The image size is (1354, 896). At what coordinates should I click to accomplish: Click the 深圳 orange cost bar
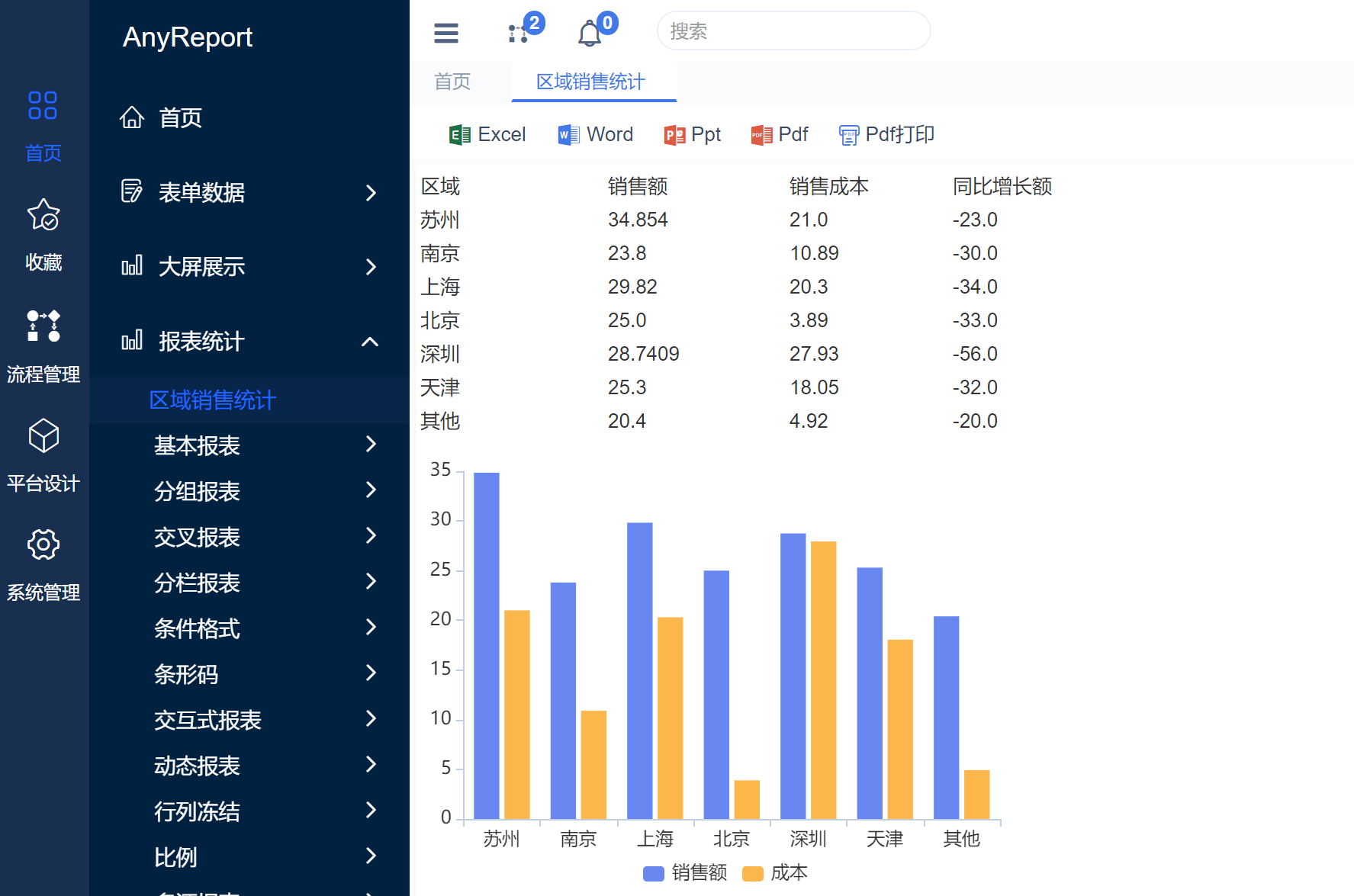coord(824,680)
